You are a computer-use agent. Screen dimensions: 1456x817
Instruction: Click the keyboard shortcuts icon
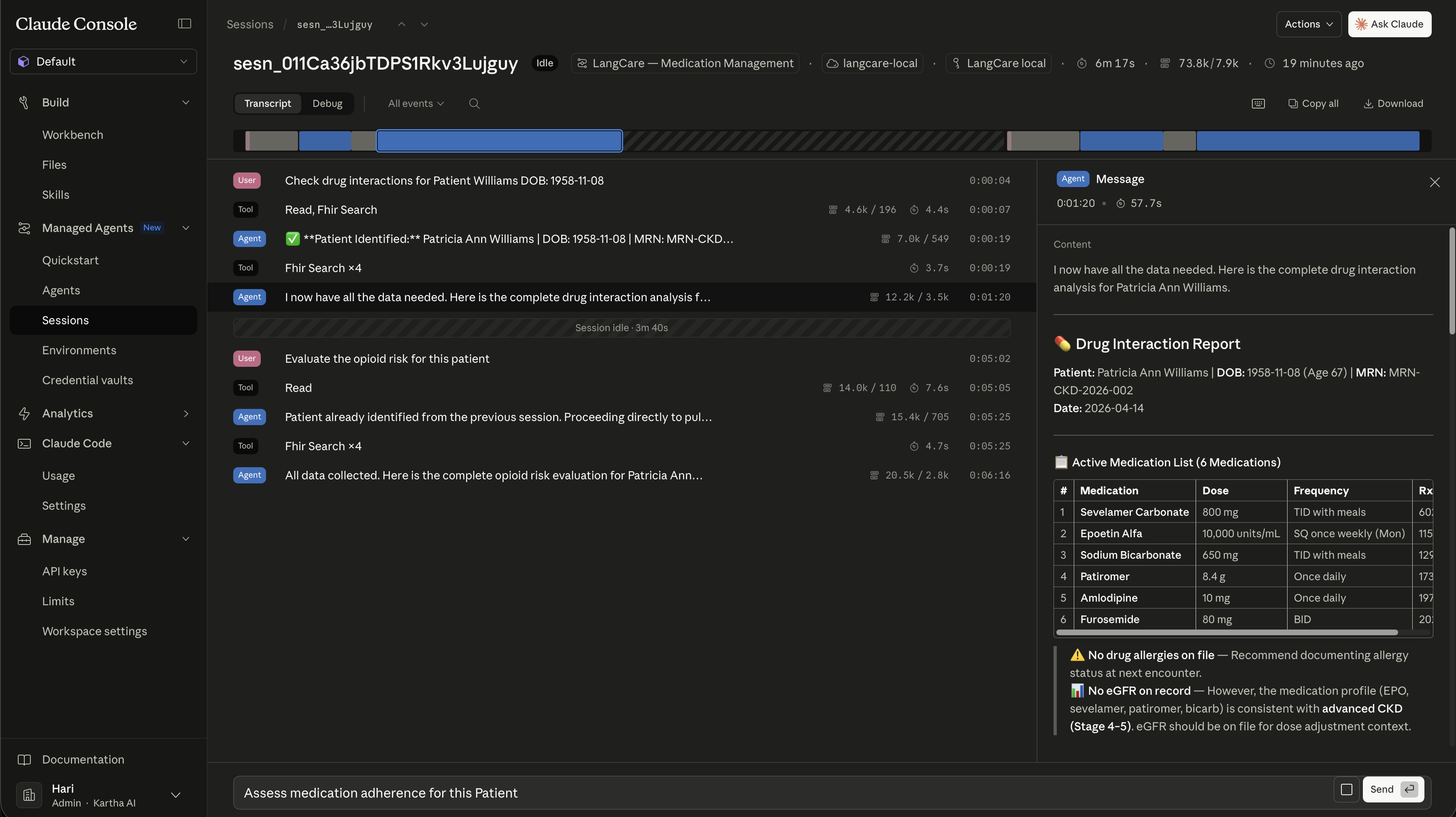[1258, 103]
